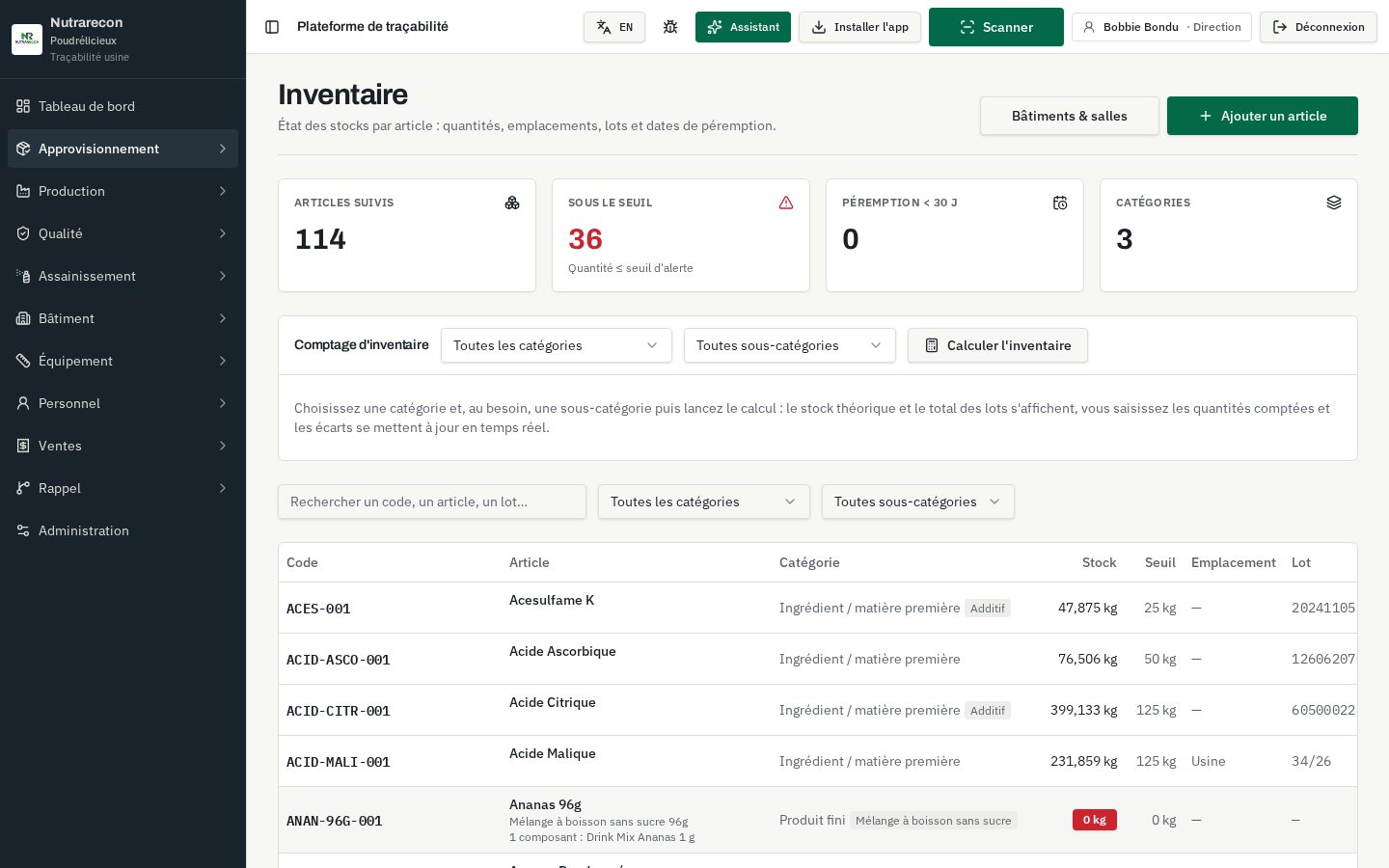Image resolution: width=1389 pixels, height=868 pixels.
Task: Sort by the Stock column header
Action: click(x=1099, y=562)
